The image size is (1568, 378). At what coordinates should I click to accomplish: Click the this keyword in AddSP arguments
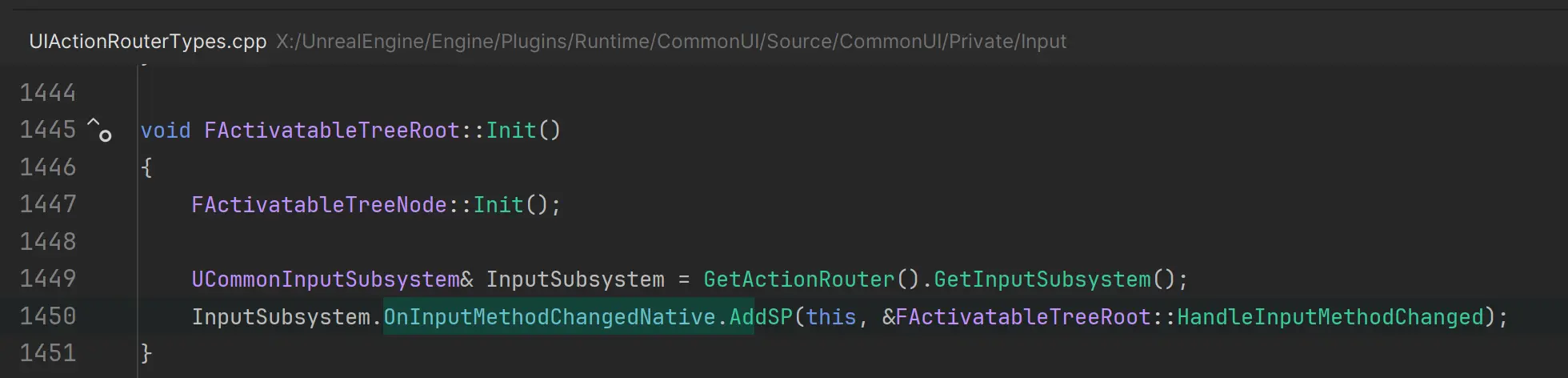pyautogui.click(x=831, y=317)
